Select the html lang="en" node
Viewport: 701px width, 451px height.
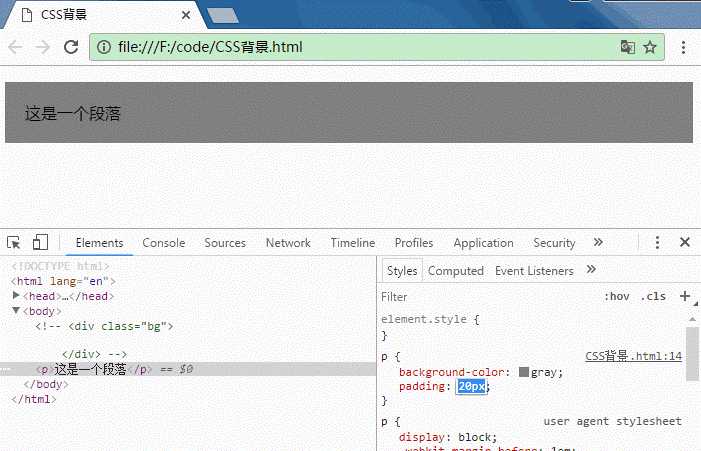[63, 281]
